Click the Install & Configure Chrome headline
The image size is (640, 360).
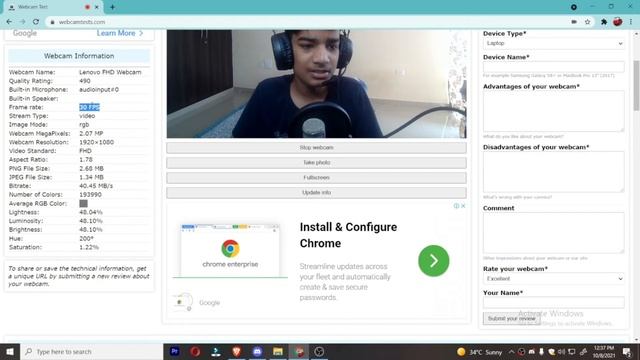click(348, 235)
